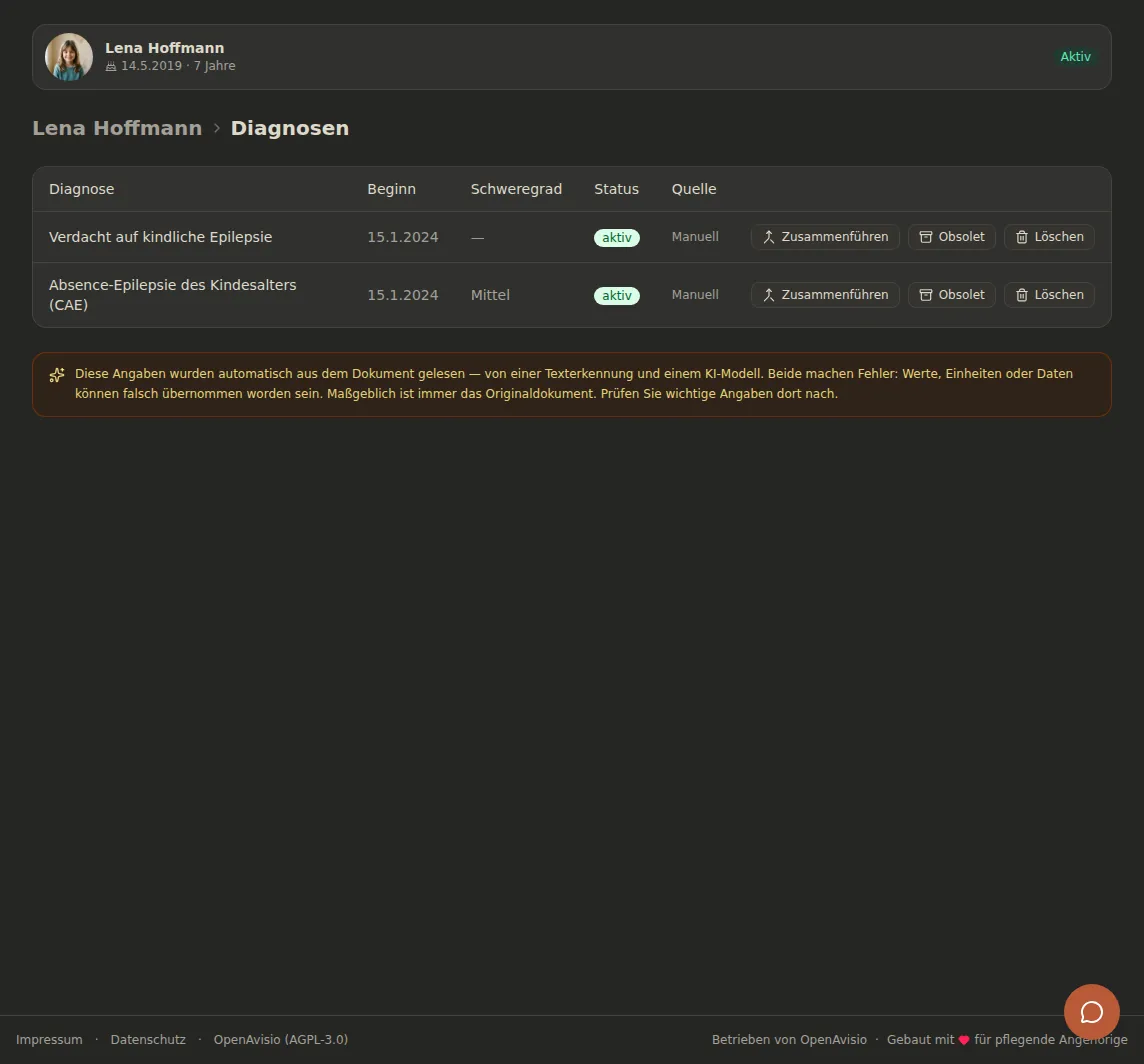Click the Beginn column header
Screen dimensions: 1144x1064
pos(391,189)
